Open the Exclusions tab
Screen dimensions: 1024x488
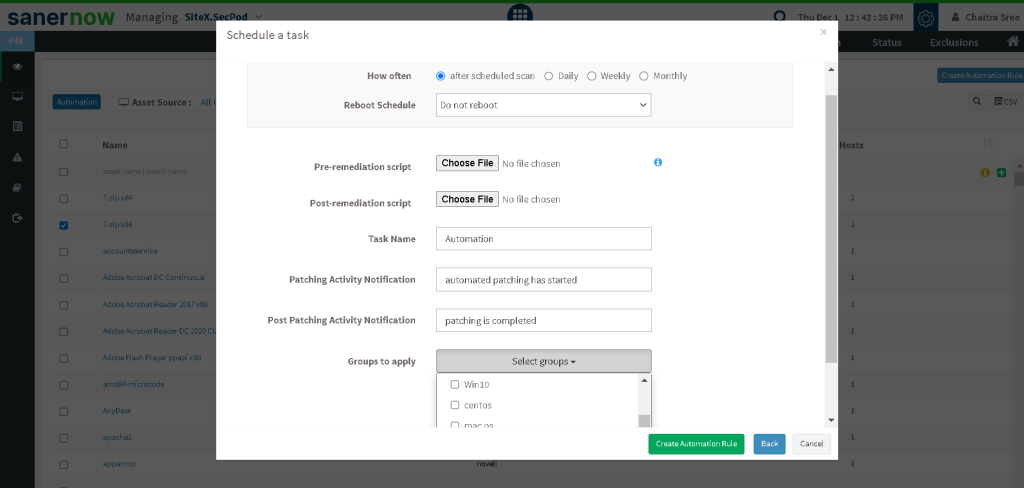click(x=954, y=42)
